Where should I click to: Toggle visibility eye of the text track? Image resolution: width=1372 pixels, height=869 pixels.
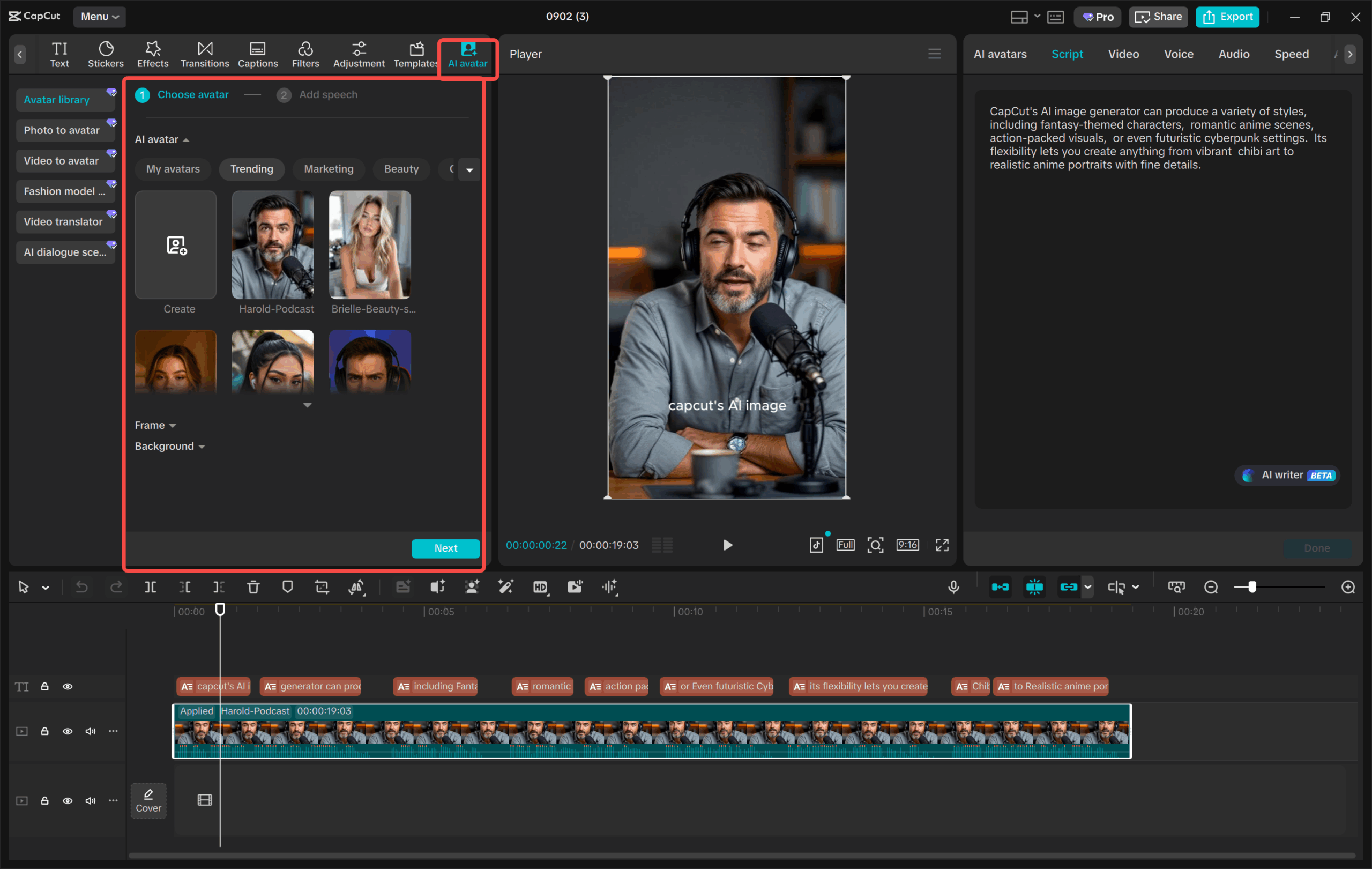(x=67, y=687)
